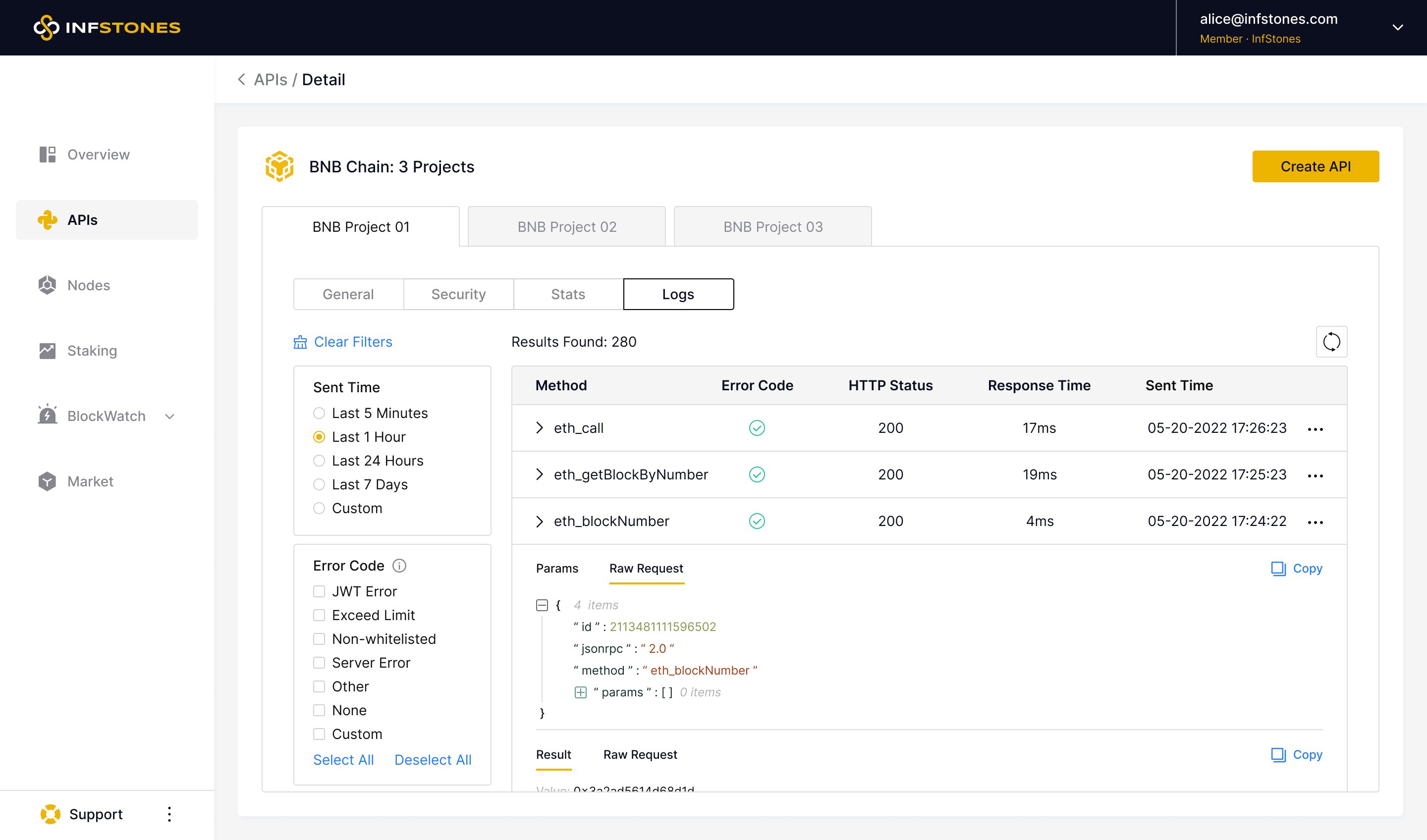Click the refresh logs icon
The width and height of the screenshot is (1427, 840).
[1331, 342]
